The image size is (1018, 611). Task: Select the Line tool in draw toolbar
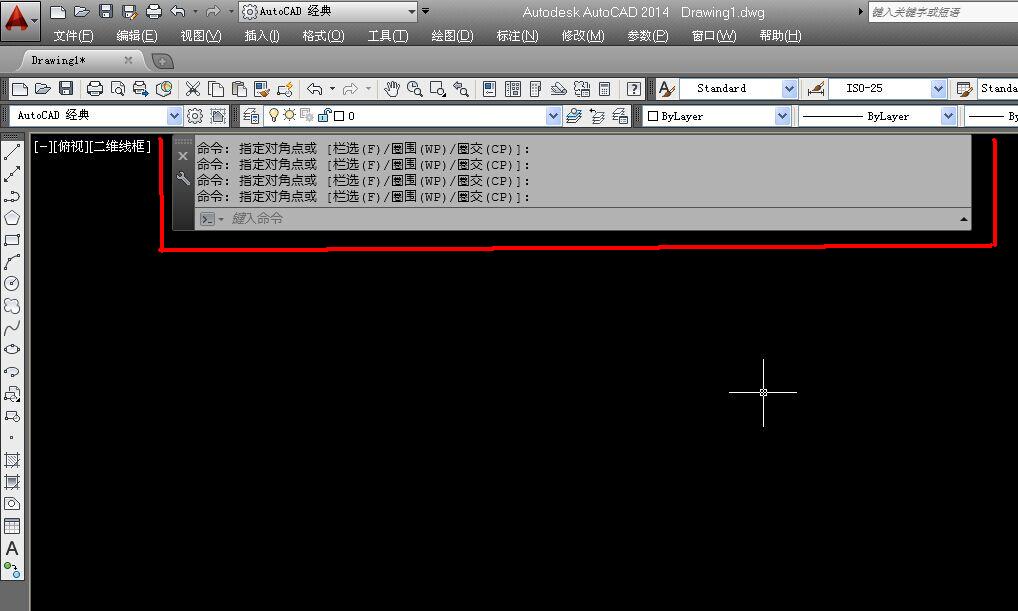(12, 153)
